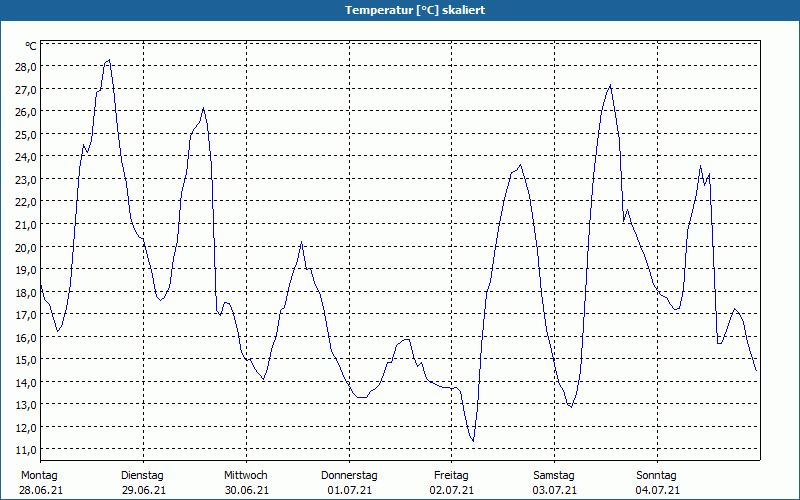The height and width of the screenshot is (500, 800).
Task: Select the Samstag day label
Action: tap(554, 475)
